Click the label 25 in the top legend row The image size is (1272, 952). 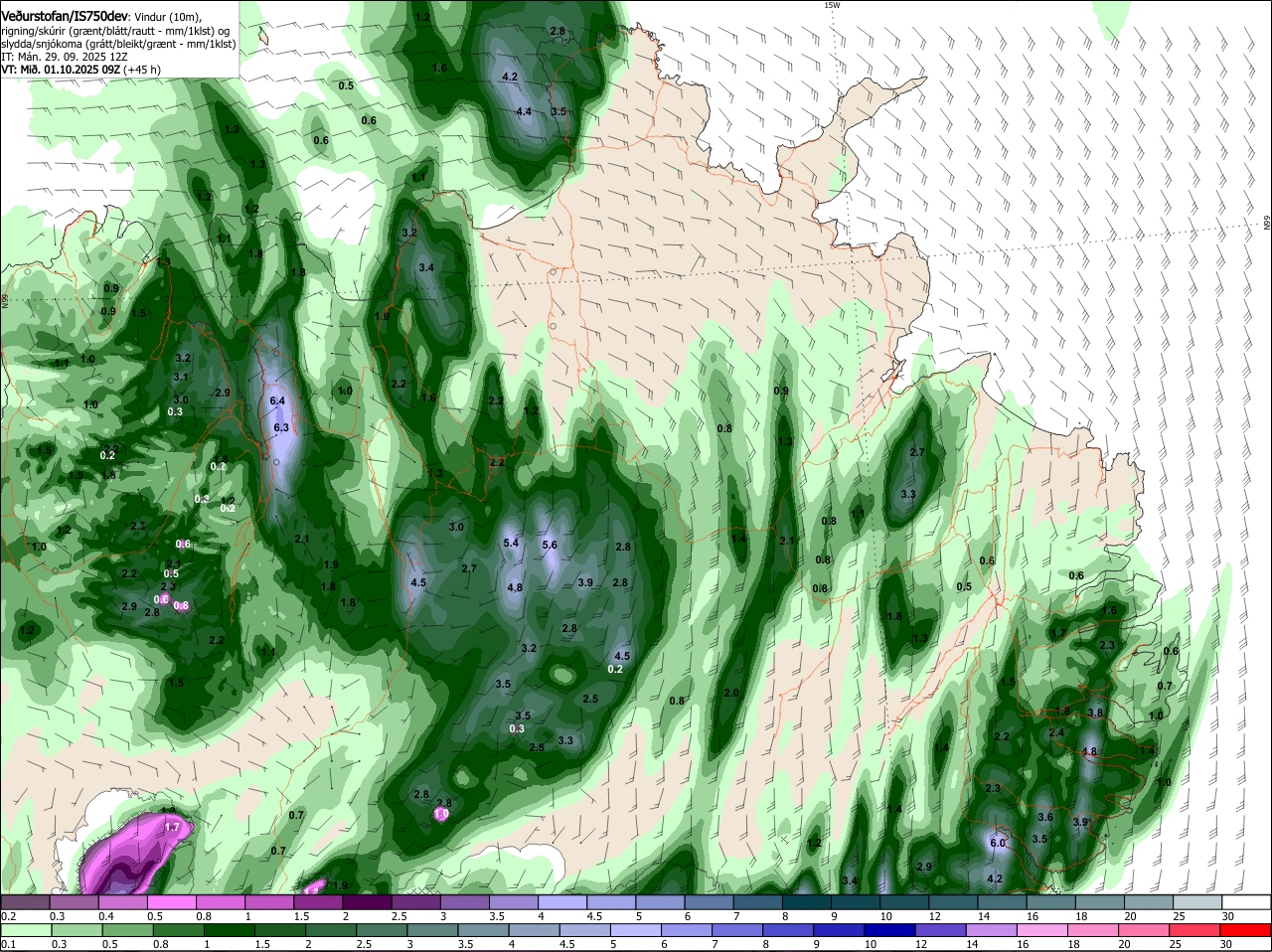point(1180,915)
